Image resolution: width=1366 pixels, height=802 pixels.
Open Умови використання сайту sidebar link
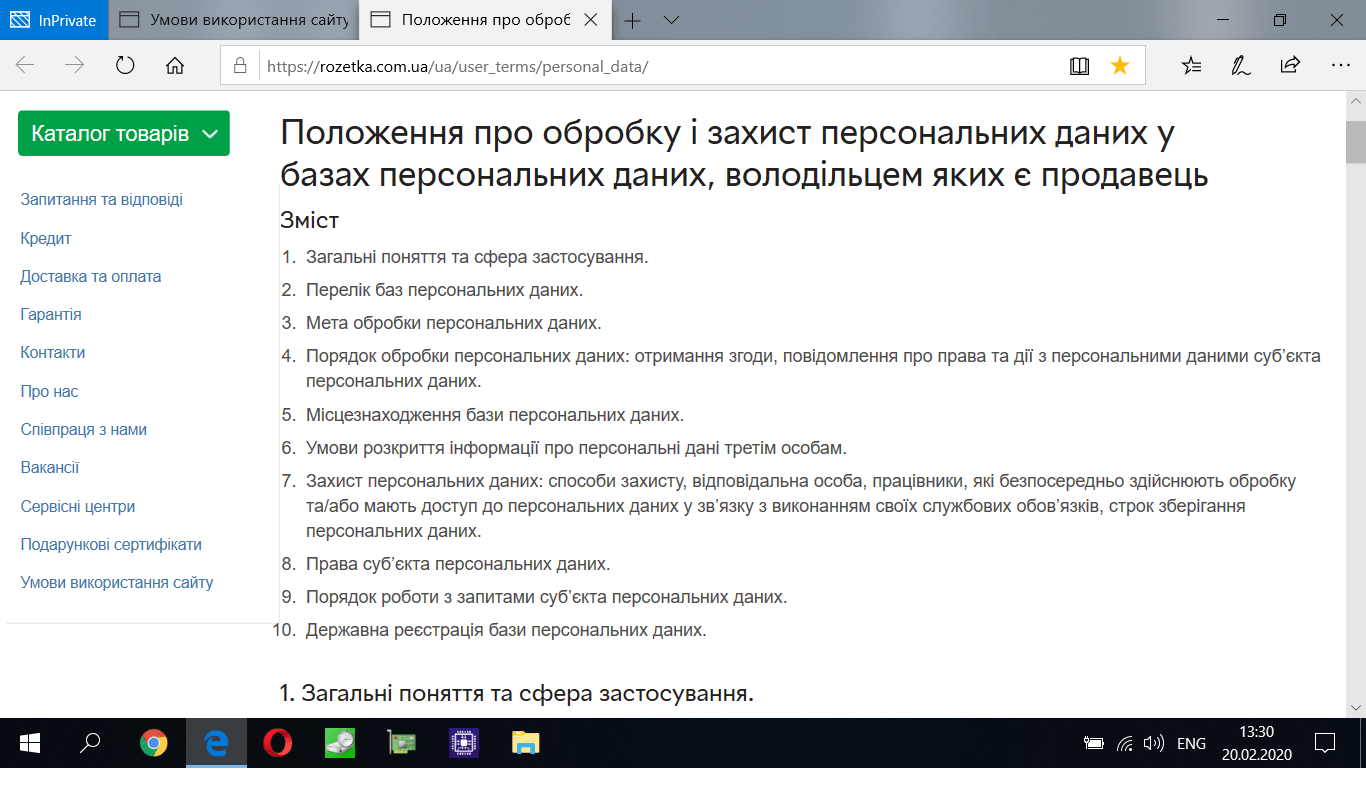click(x=117, y=582)
